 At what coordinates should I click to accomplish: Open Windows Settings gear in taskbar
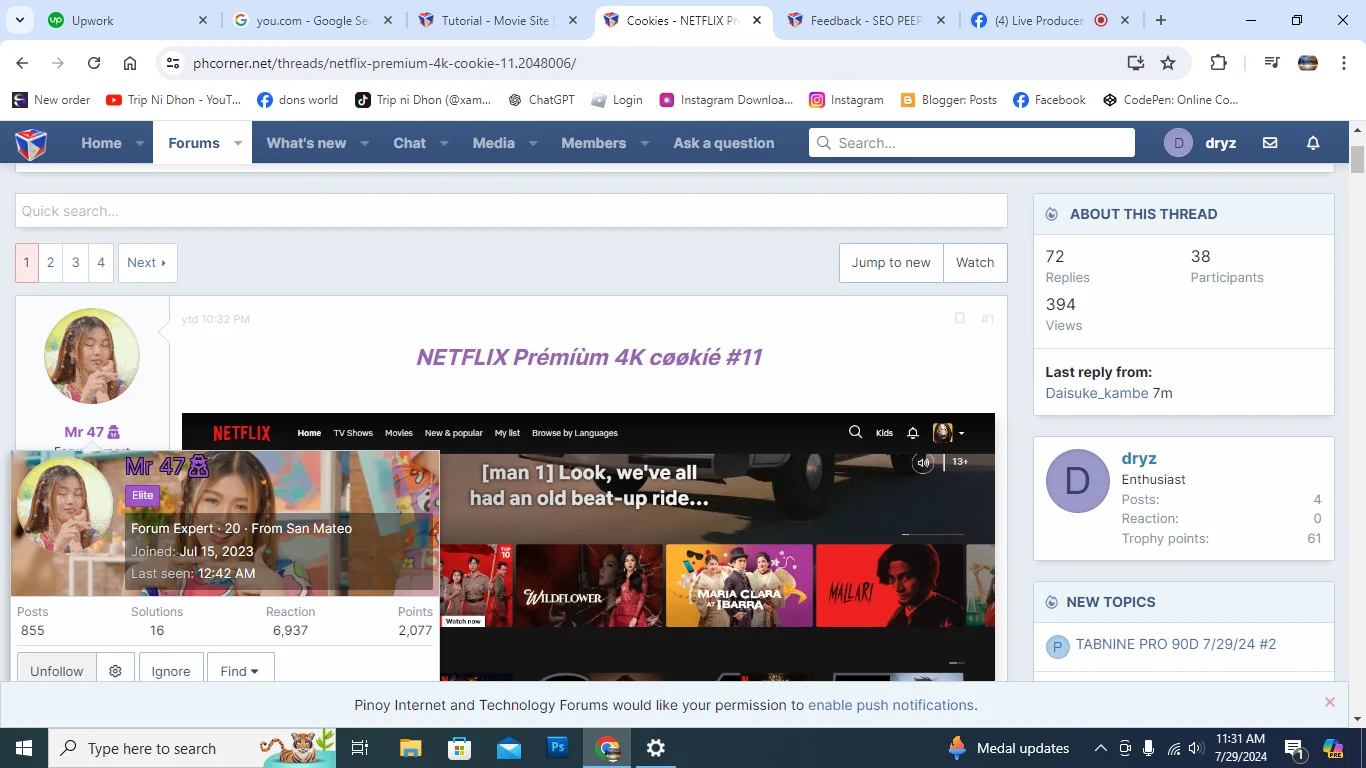tap(656, 748)
